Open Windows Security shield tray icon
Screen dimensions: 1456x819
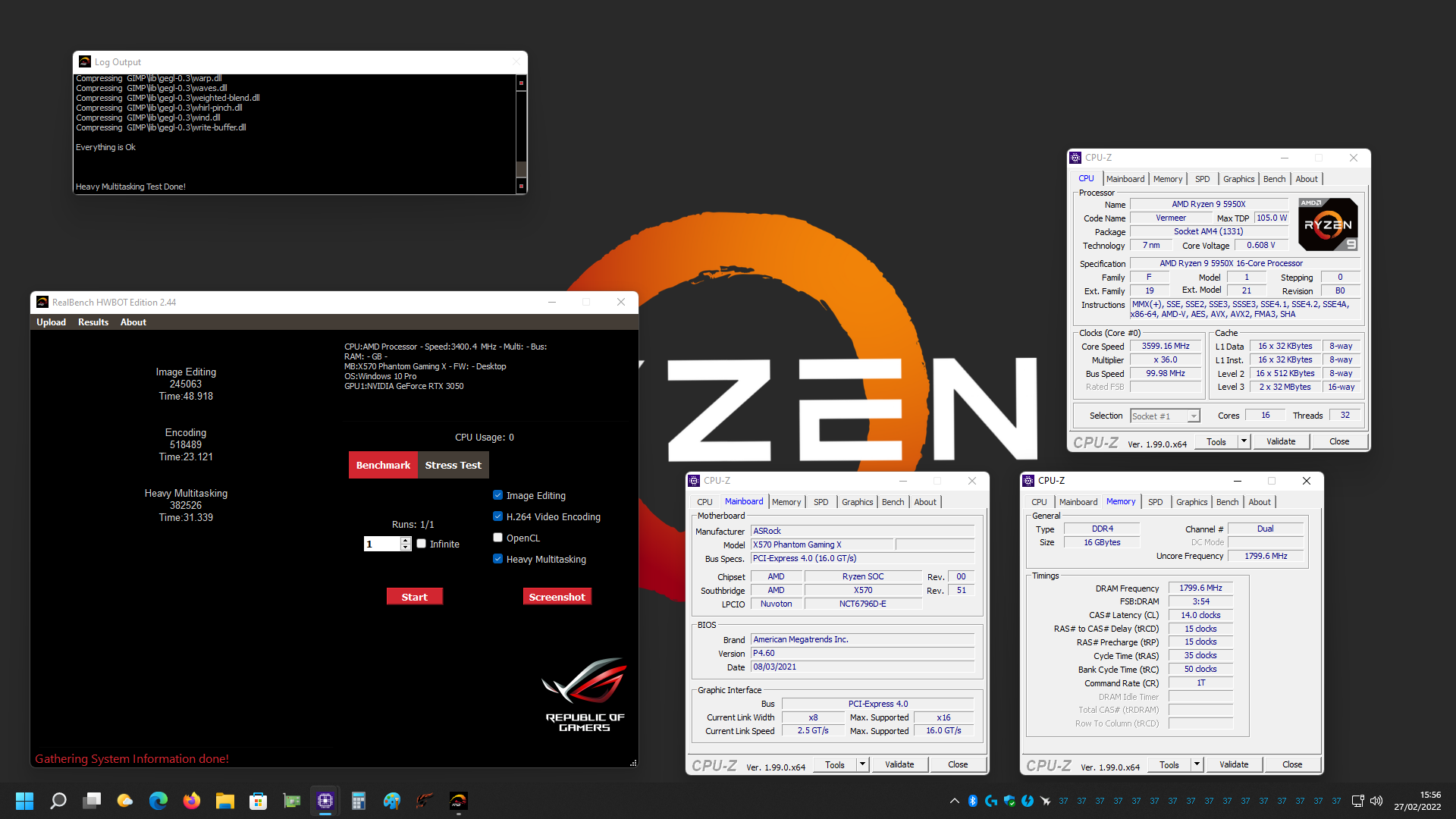click(1009, 801)
